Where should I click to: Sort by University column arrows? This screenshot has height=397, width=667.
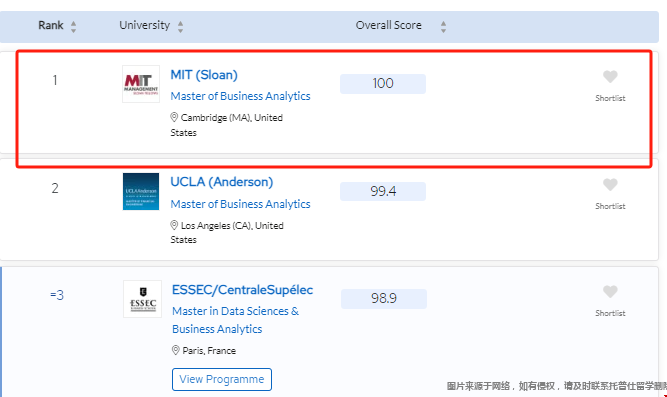(x=180, y=27)
